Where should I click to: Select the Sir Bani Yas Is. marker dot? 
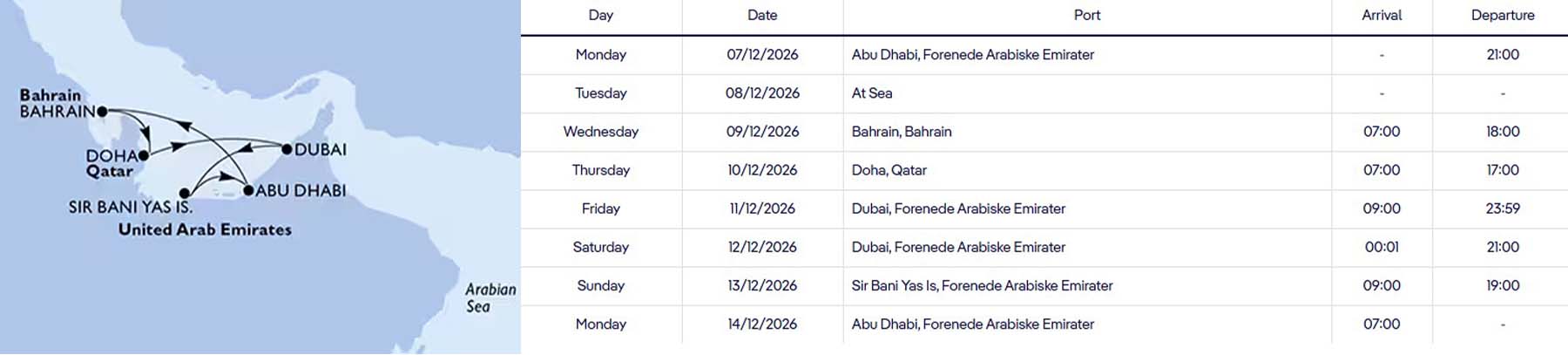click(x=184, y=193)
